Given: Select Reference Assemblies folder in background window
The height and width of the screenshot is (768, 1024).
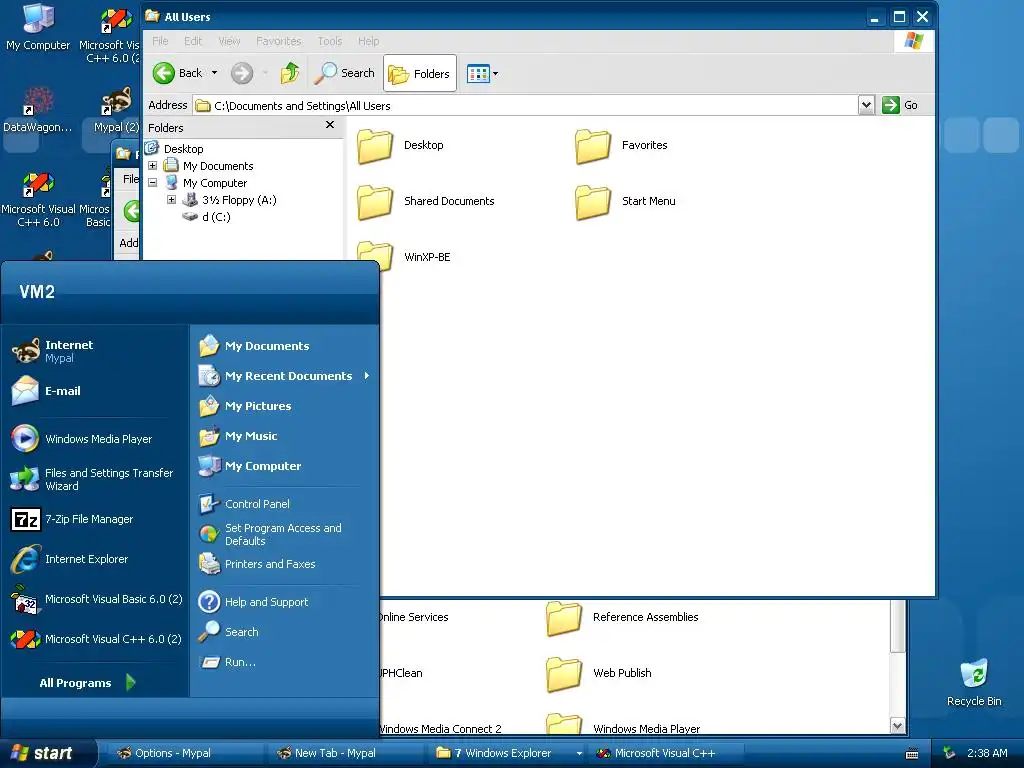Looking at the screenshot, I should [622, 618].
